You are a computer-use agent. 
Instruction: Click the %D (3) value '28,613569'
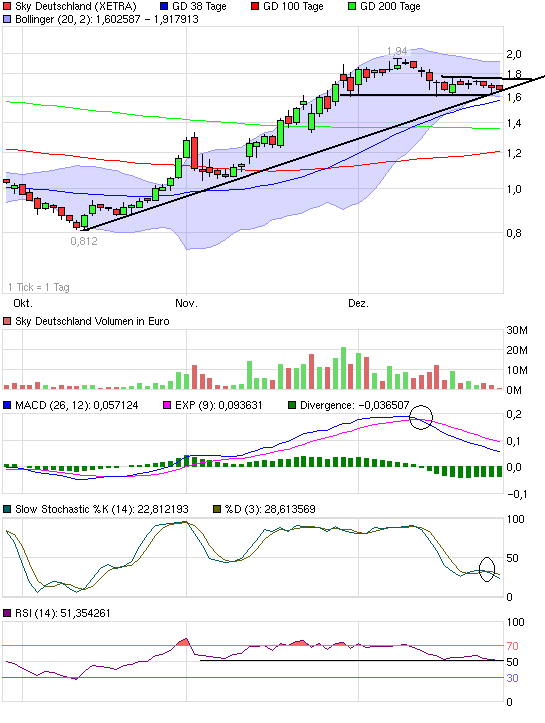[x=290, y=509]
